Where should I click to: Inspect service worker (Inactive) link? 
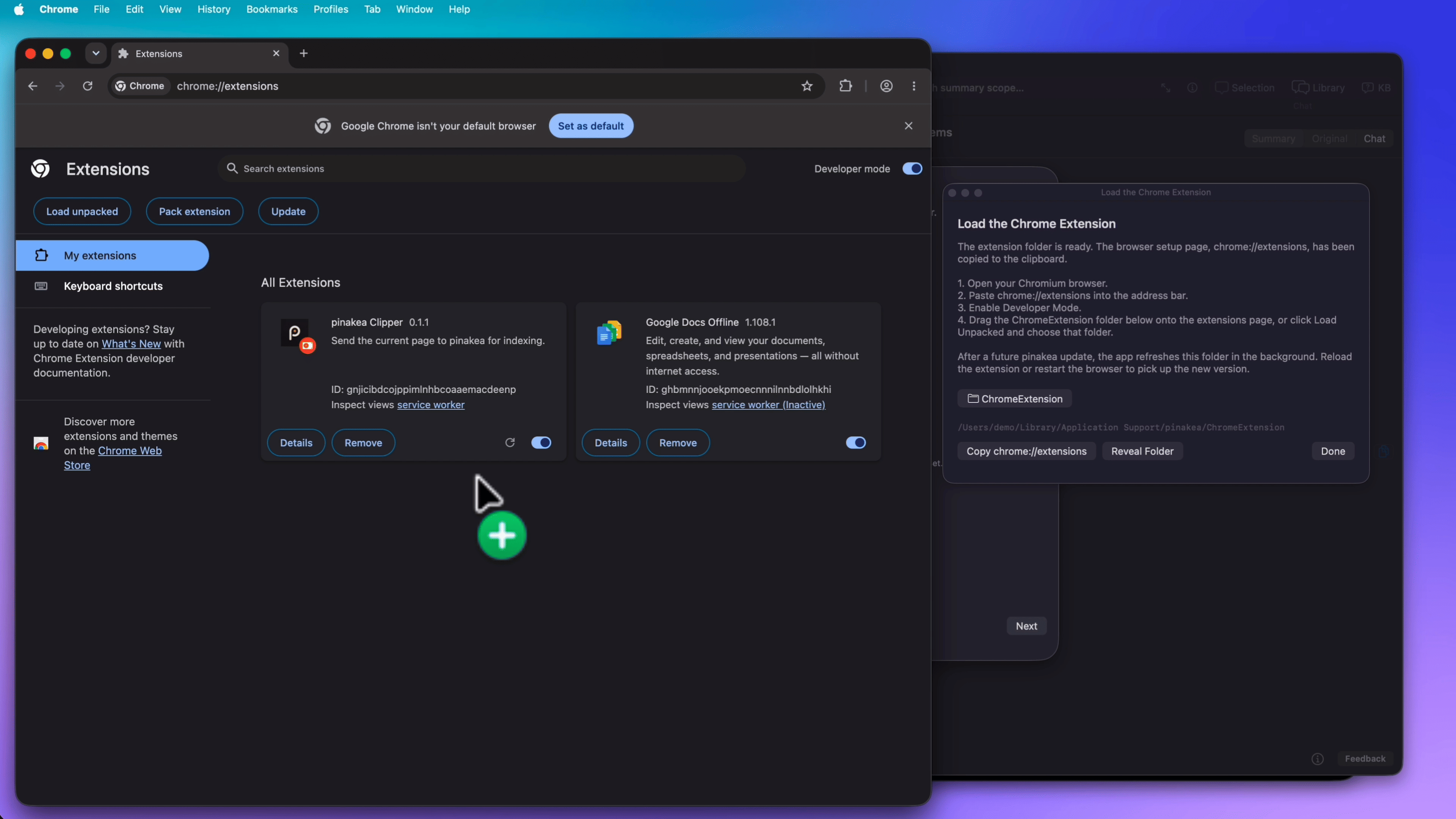tap(768, 405)
